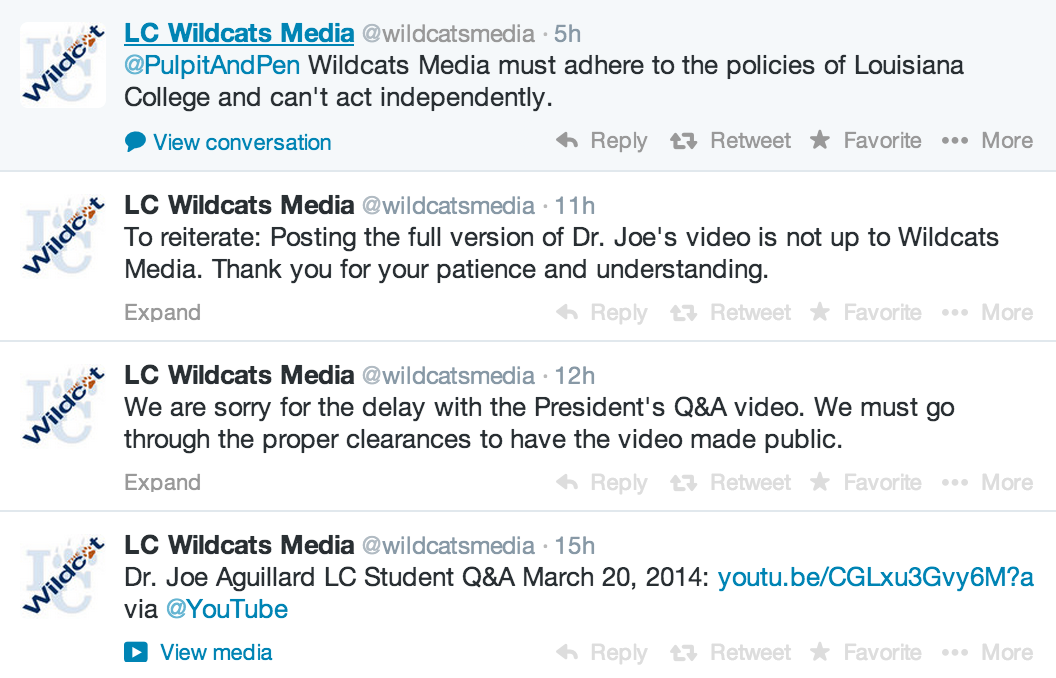Expand the 11h tweet about Dr. Joe's video
The width and height of the screenshot is (1056, 678).
(162, 313)
